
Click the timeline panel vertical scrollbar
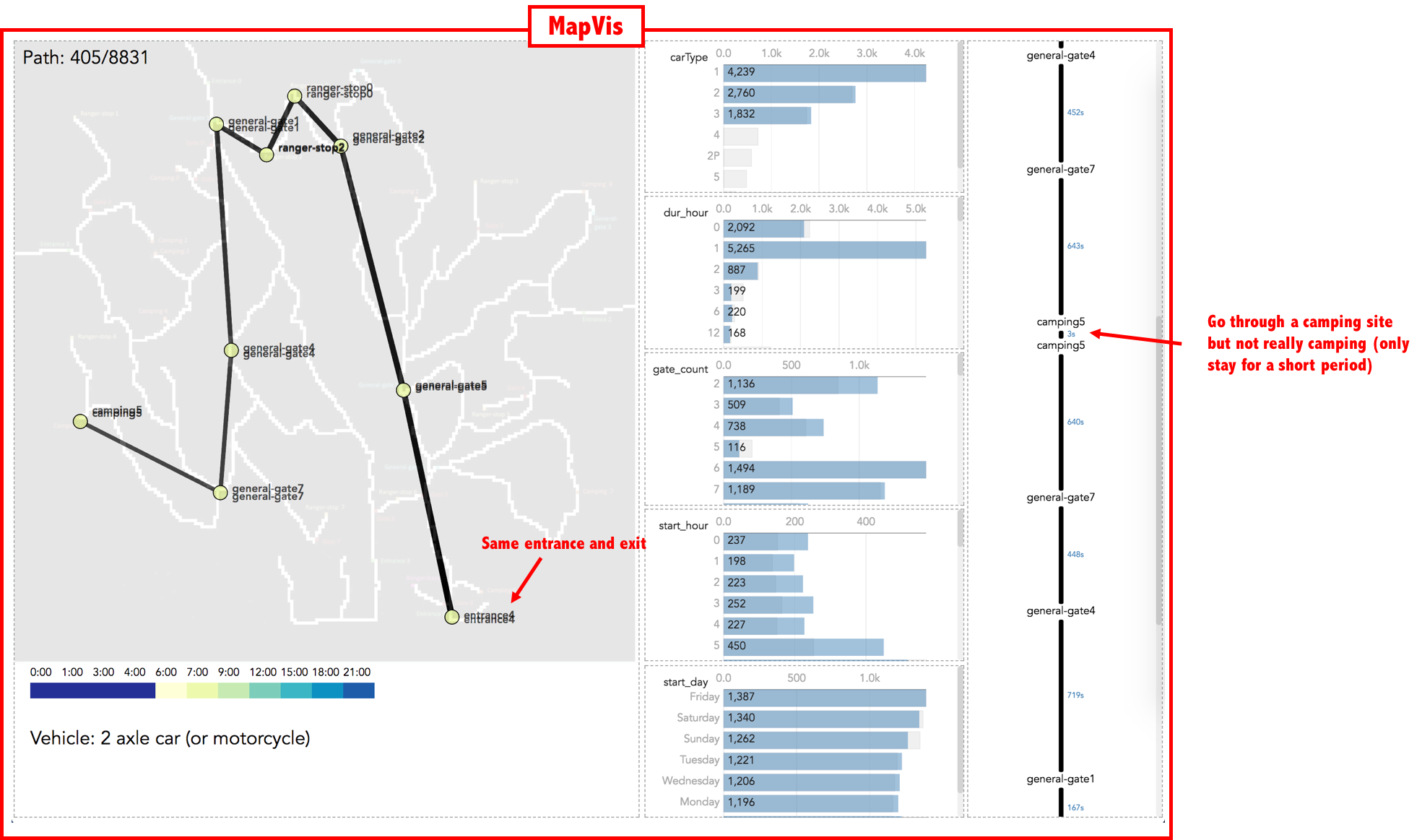(x=1158, y=469)
